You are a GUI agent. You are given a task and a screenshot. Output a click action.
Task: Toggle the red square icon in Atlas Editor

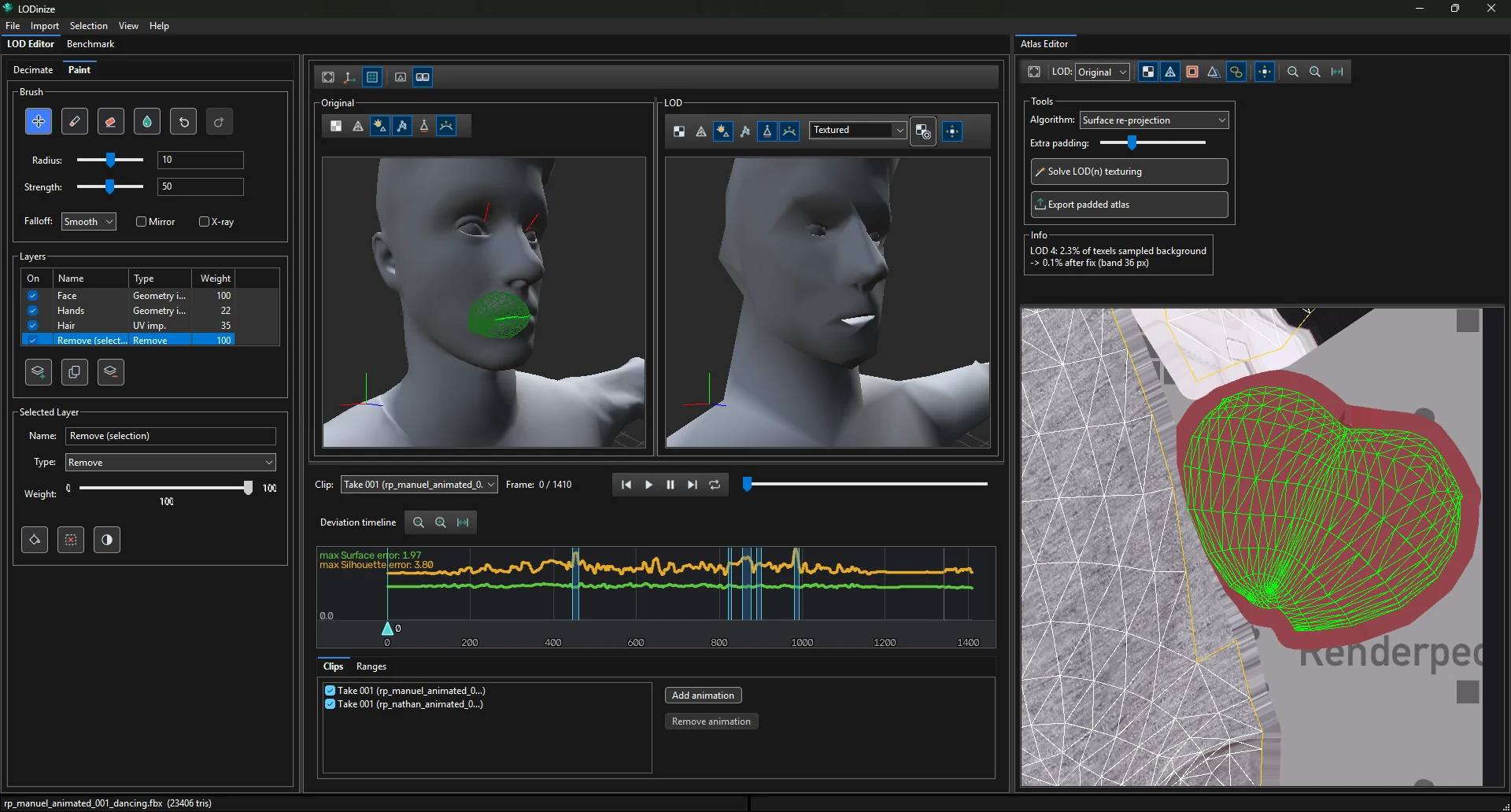pyautogui.click(x=1192, y=72)
